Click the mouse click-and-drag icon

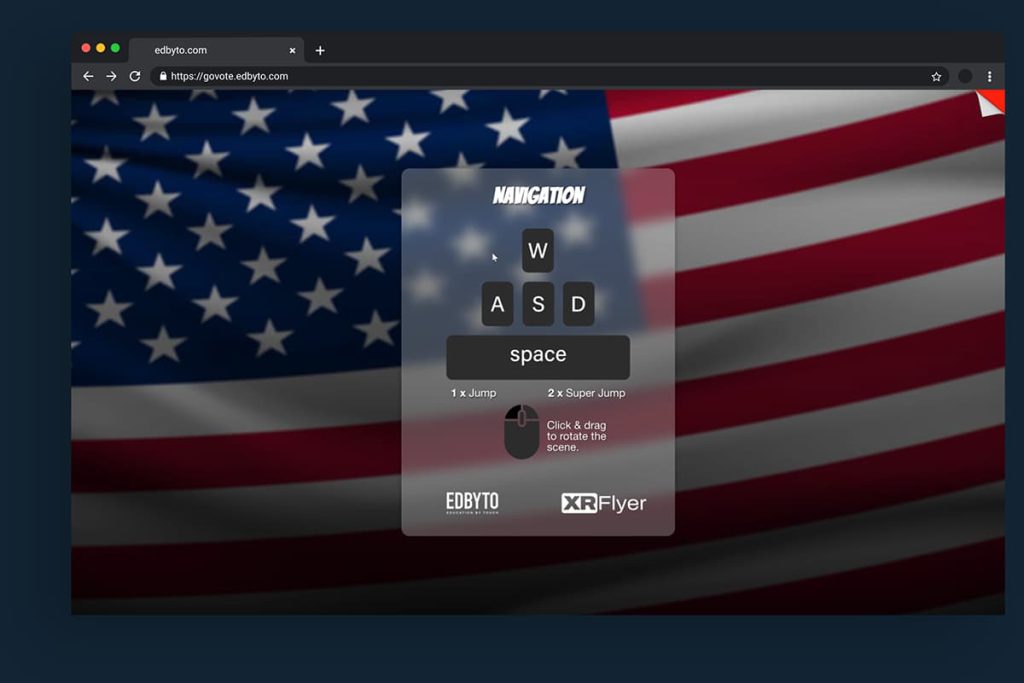click(x=521, y=432)
